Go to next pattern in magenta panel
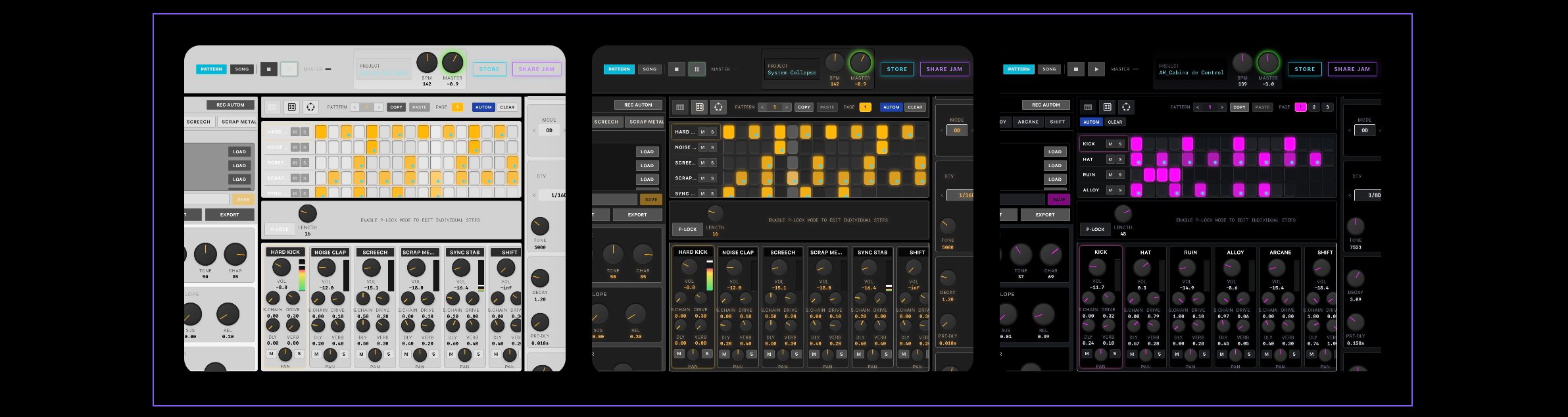This screenshot has width=1568, height=417. tap(1222, 107)
